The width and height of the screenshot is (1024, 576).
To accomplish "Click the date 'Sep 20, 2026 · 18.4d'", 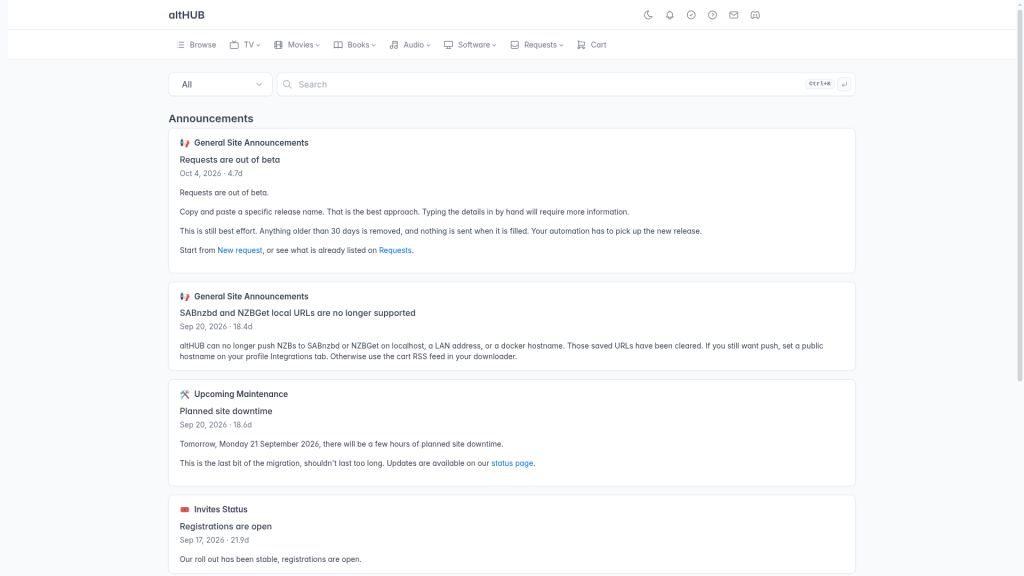I will (x=216, y=327).
